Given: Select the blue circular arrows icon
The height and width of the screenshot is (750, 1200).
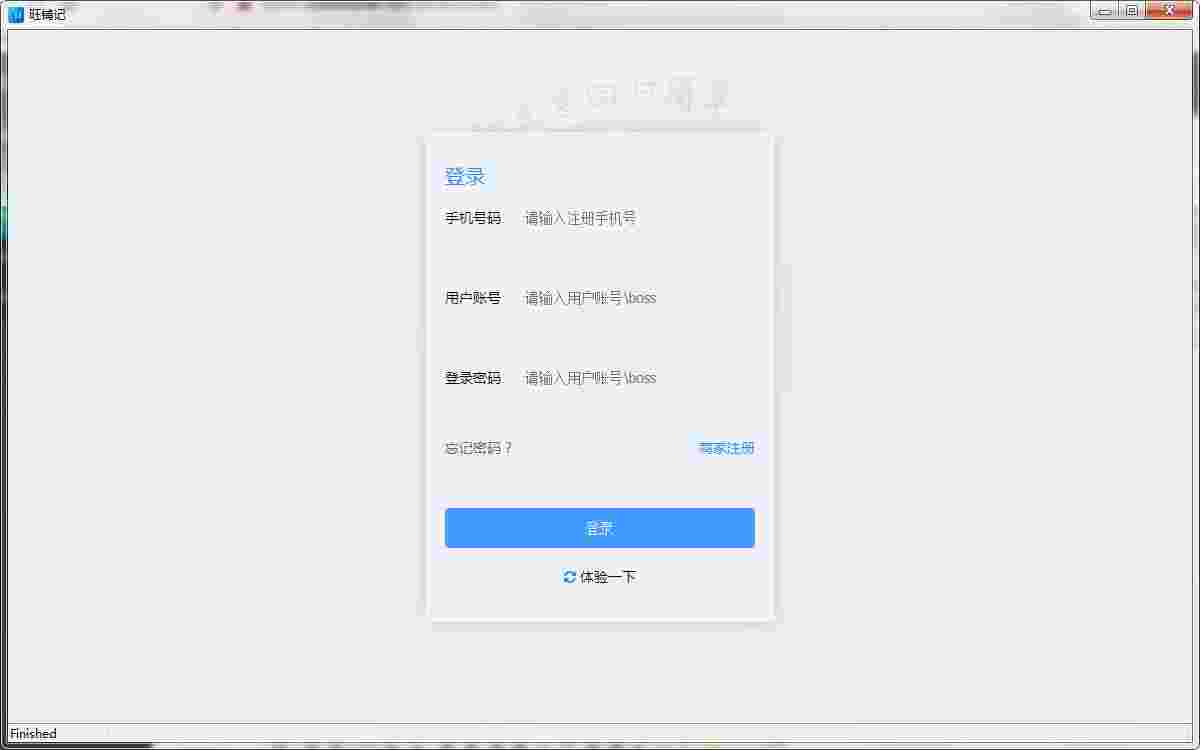Looking at the screenshot, I should [567, 577].
